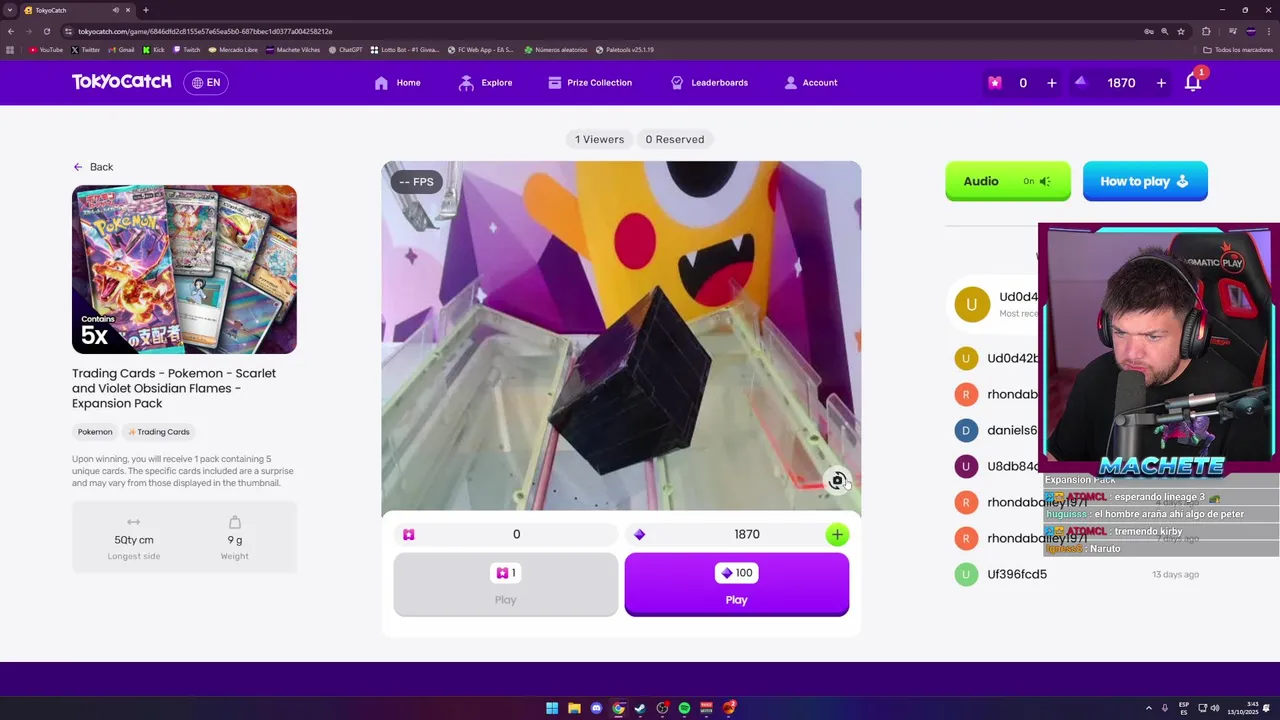
Task: Reload the page
Action: click(x=46, y=31)
